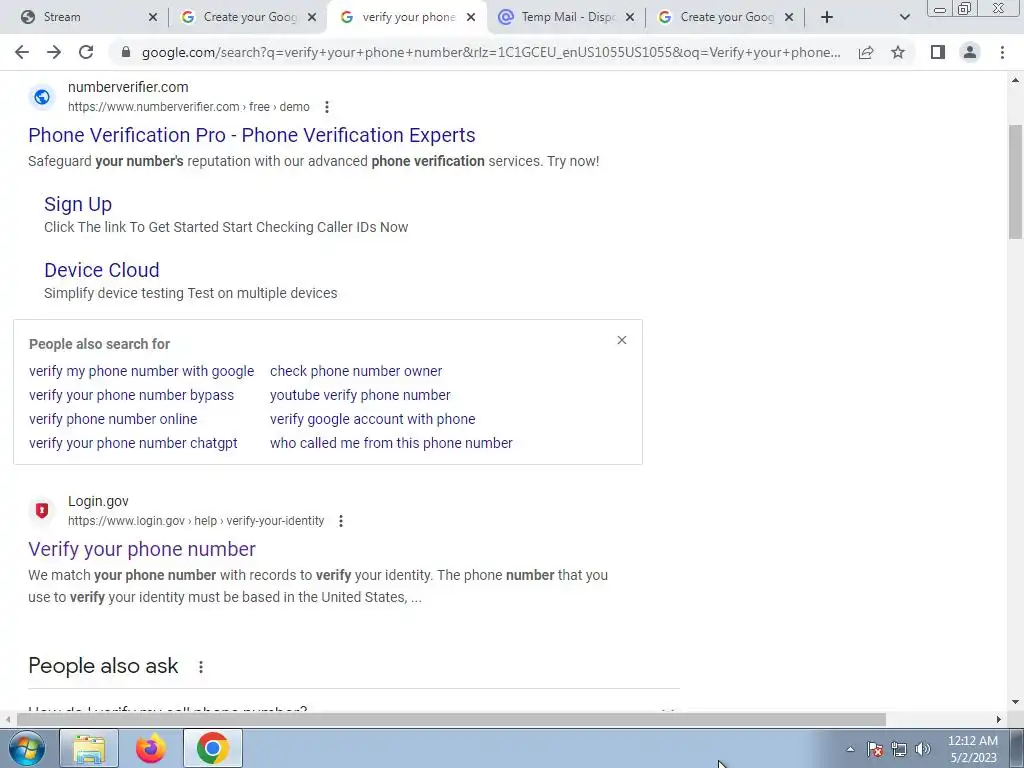The width and height of the screenshot is (1024, 768).
Task: Go back to previous page in Chrome
Action: tap(22, 52)
